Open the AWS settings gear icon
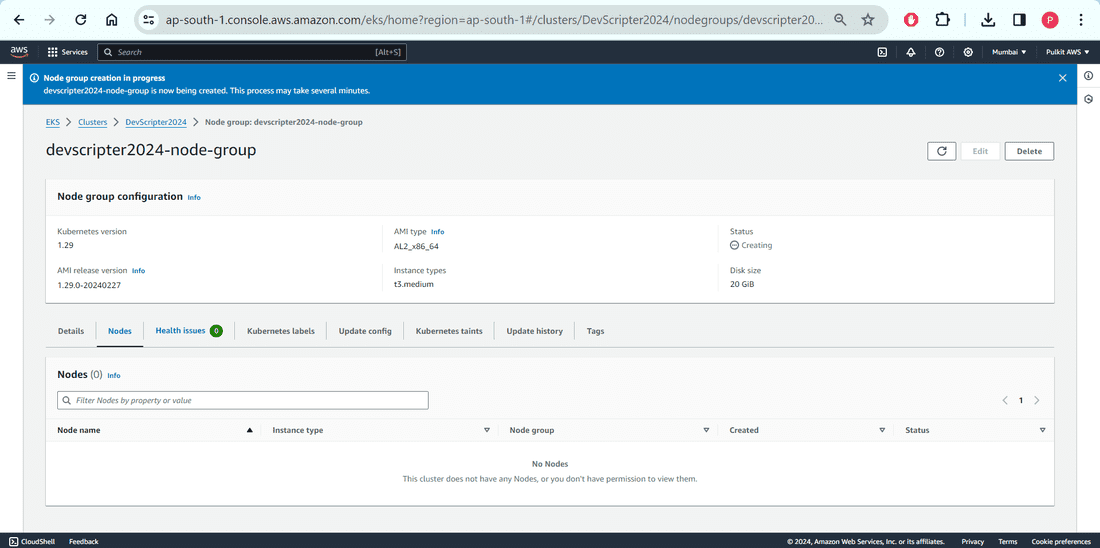 (968, 52)
